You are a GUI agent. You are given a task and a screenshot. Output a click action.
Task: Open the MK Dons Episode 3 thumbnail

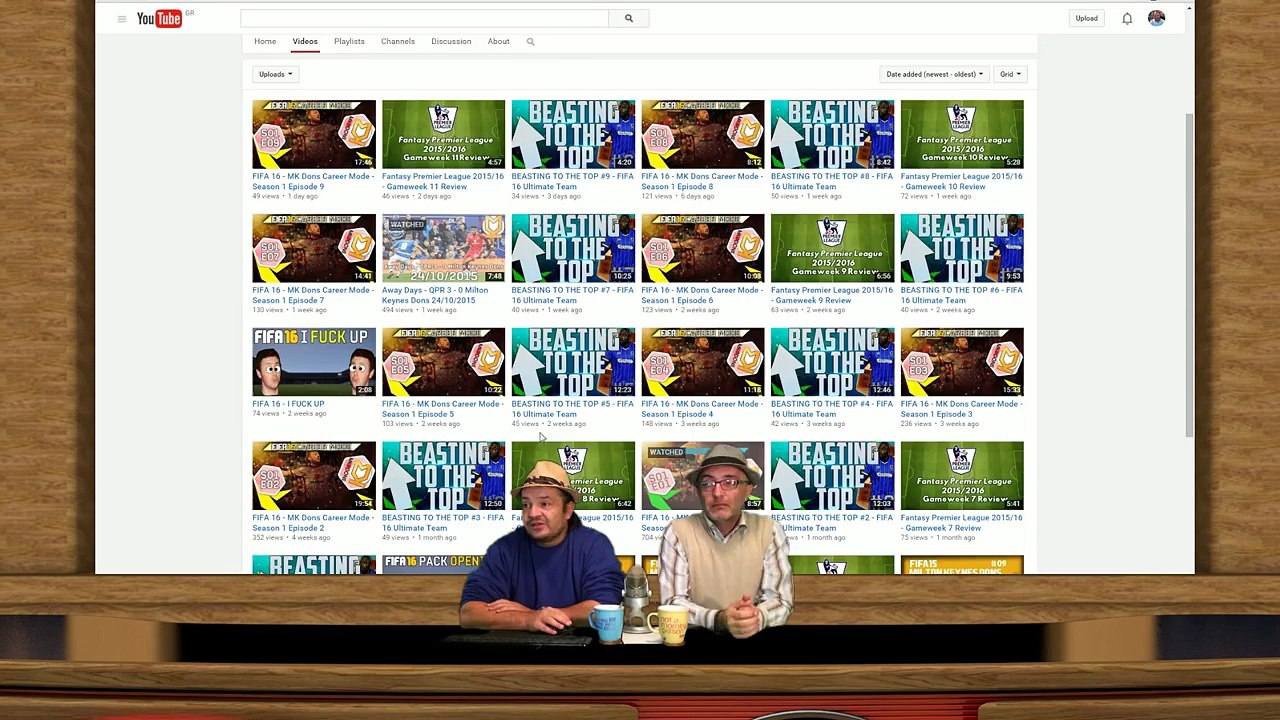click(x=962, y=362)
